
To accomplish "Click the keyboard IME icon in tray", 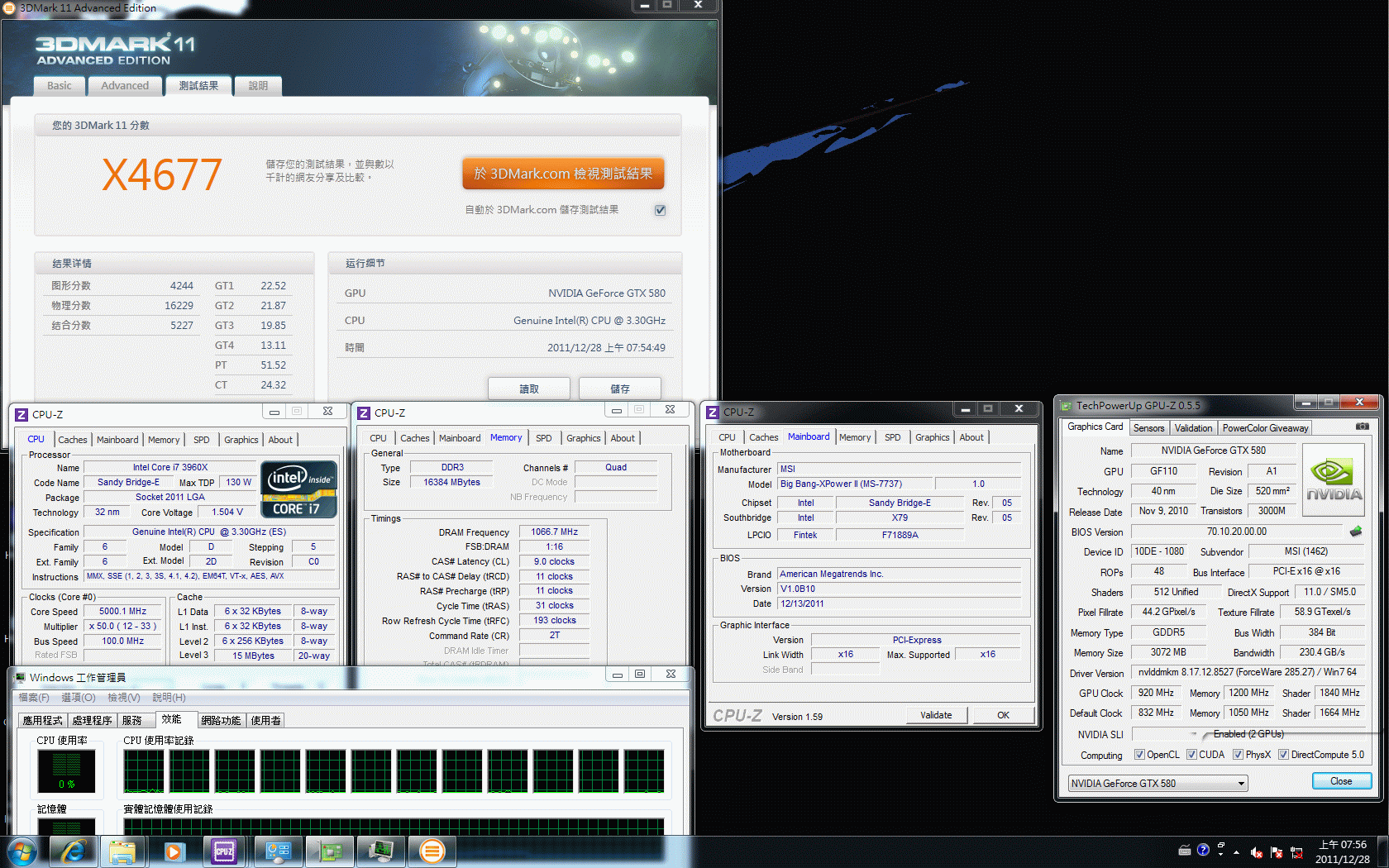I will pos(1185,850).
